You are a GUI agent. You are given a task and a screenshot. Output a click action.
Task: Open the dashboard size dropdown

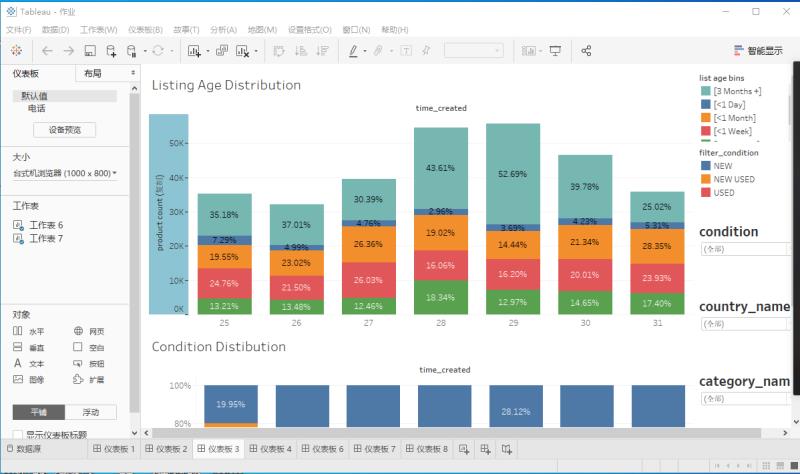(x=65, y=173)
